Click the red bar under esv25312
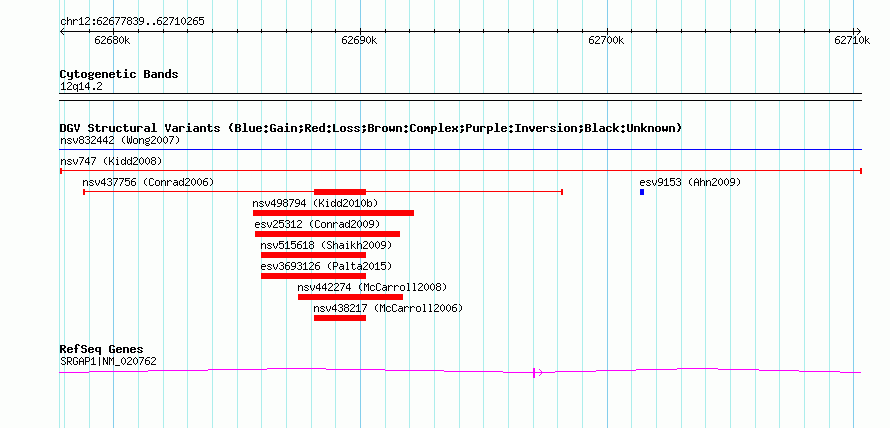This screenshot has height=428, width=890. tap(328, 234)
